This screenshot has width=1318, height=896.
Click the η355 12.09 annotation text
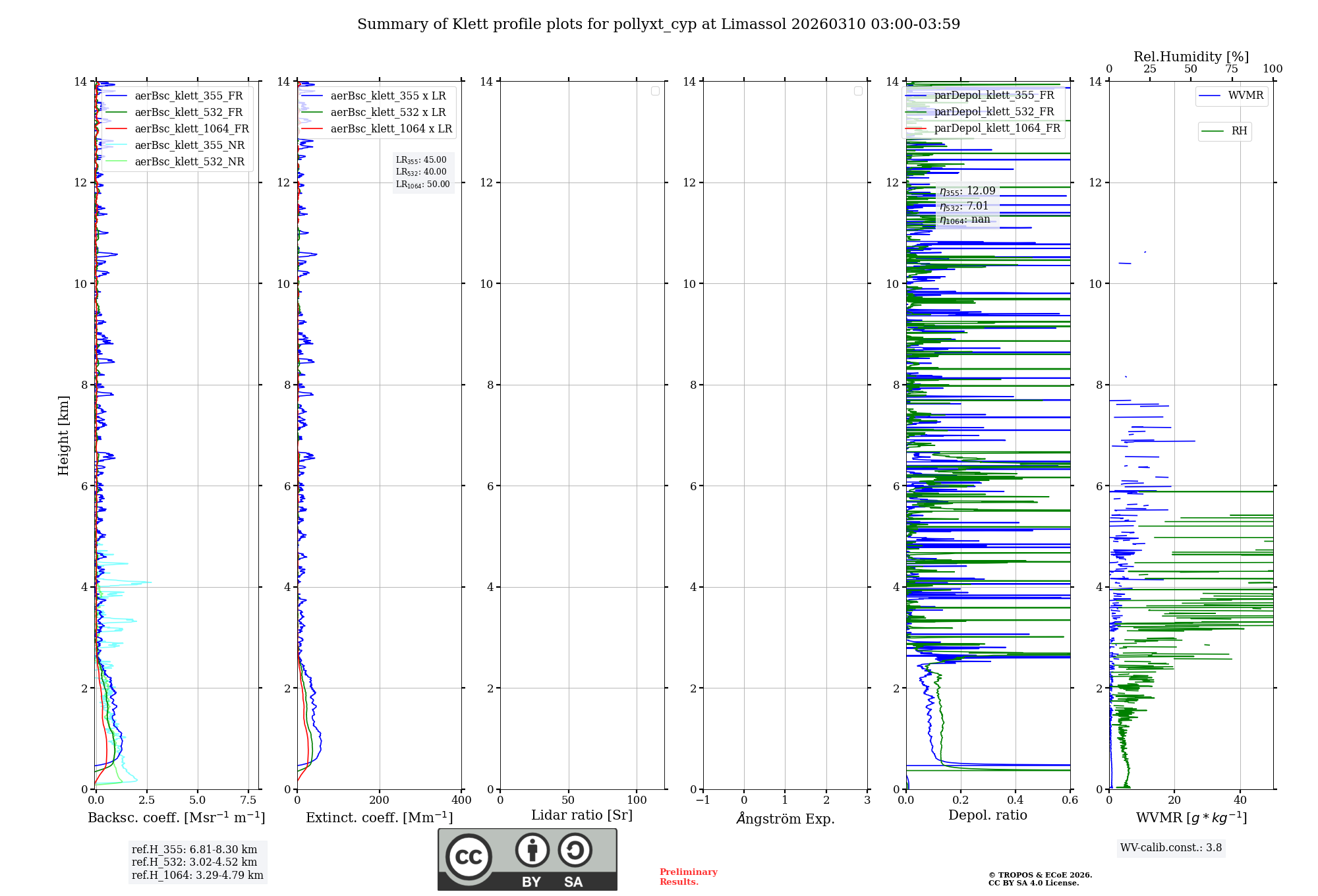tap(967, 191)
